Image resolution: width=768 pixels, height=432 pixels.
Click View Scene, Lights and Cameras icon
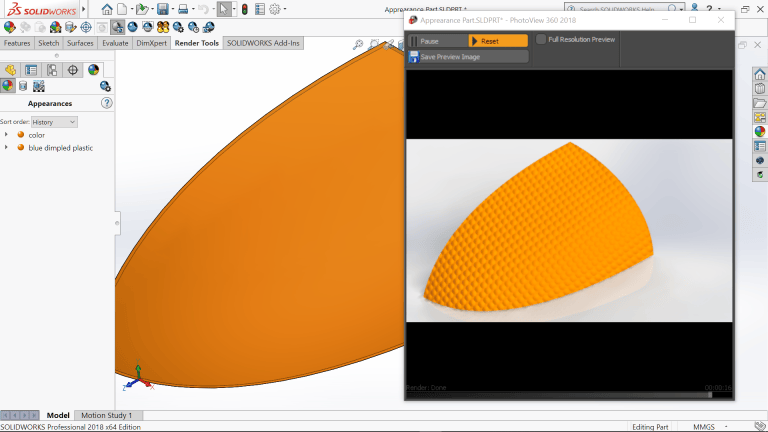coord(39,86)
